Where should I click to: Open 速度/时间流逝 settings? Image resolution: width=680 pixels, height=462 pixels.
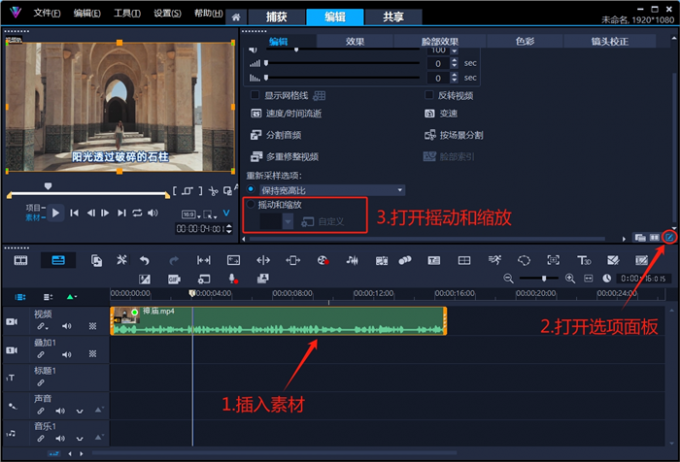286,113
